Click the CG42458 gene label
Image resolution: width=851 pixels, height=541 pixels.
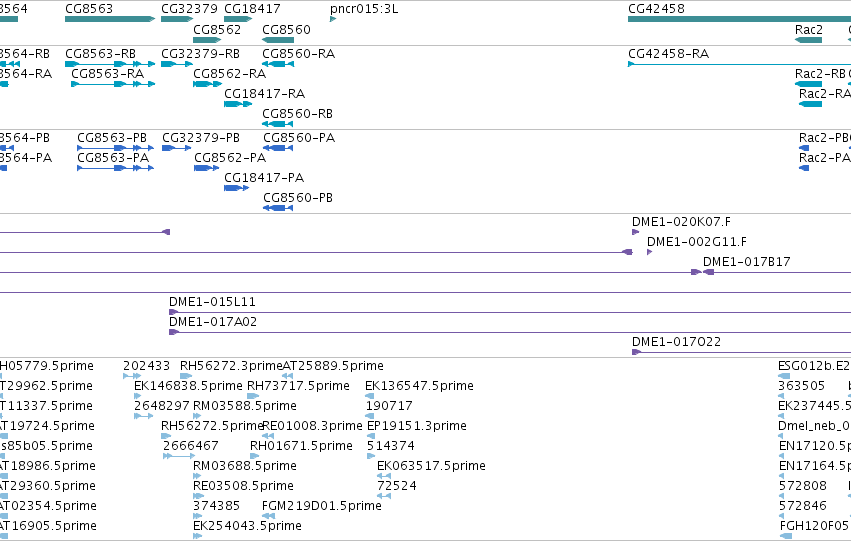coord(656,9)
